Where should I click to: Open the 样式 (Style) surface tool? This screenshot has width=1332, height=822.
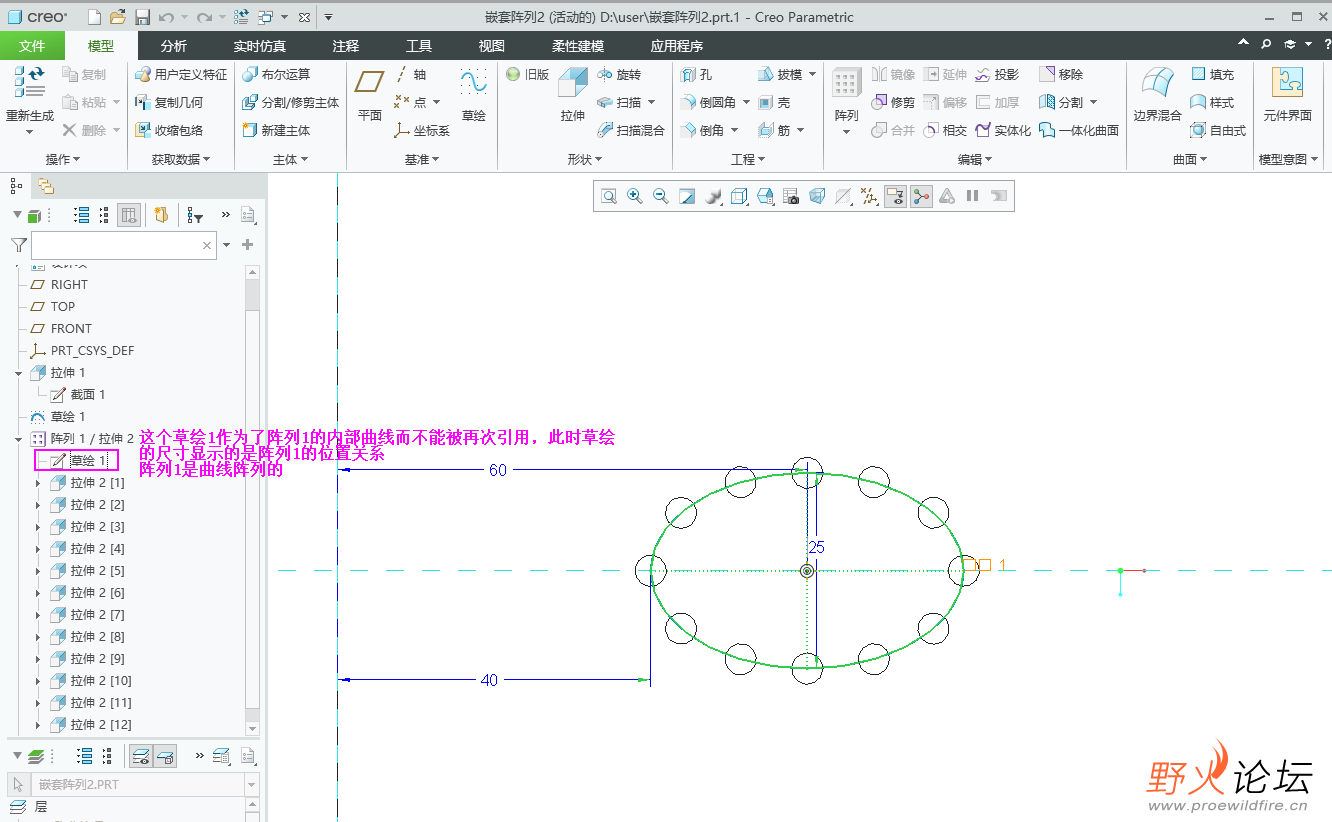click(x=1213, y=102)
